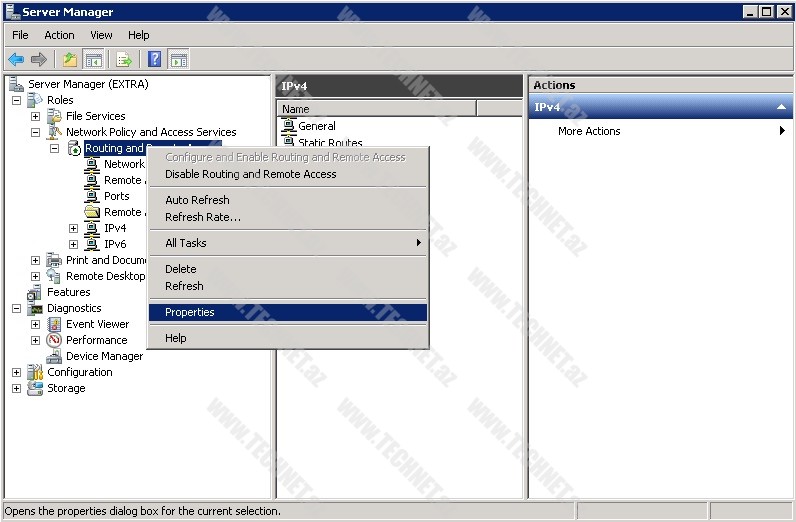Expand the File Services node
This screenshot has height=522, width=796.
coord(35,116)
